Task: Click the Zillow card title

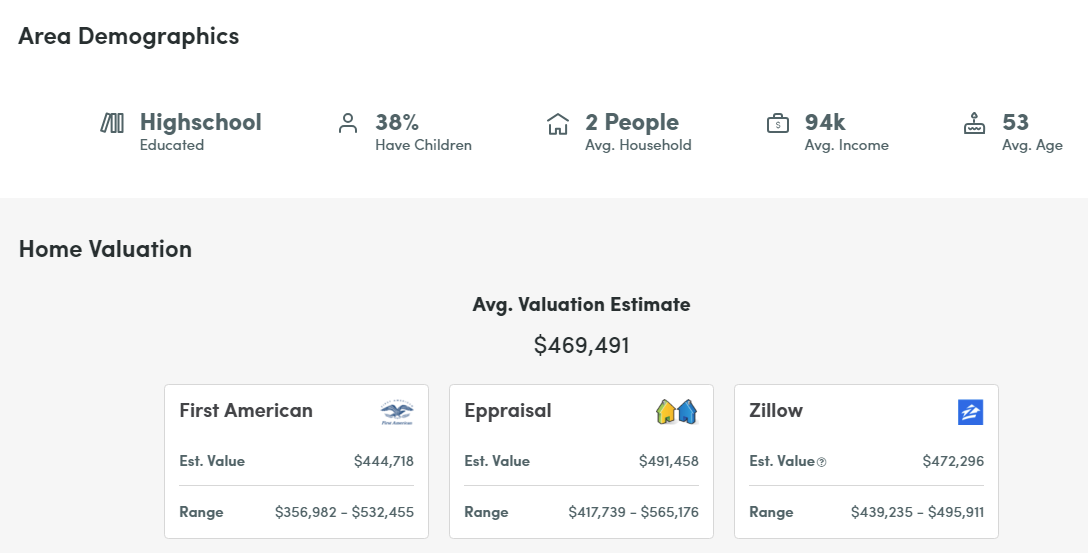Action: tap(776, 411)
